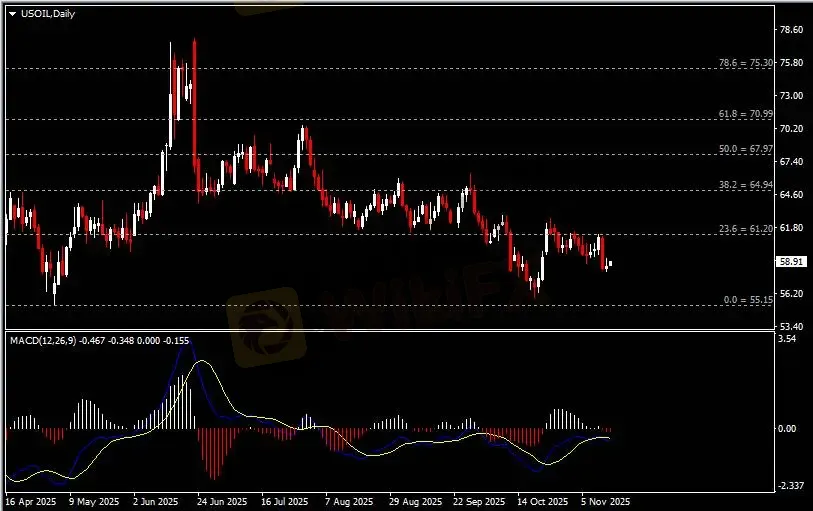The image size is (813, 511).
Task: Click the 14 Oct 2025 date label
Action: [542, 502]
